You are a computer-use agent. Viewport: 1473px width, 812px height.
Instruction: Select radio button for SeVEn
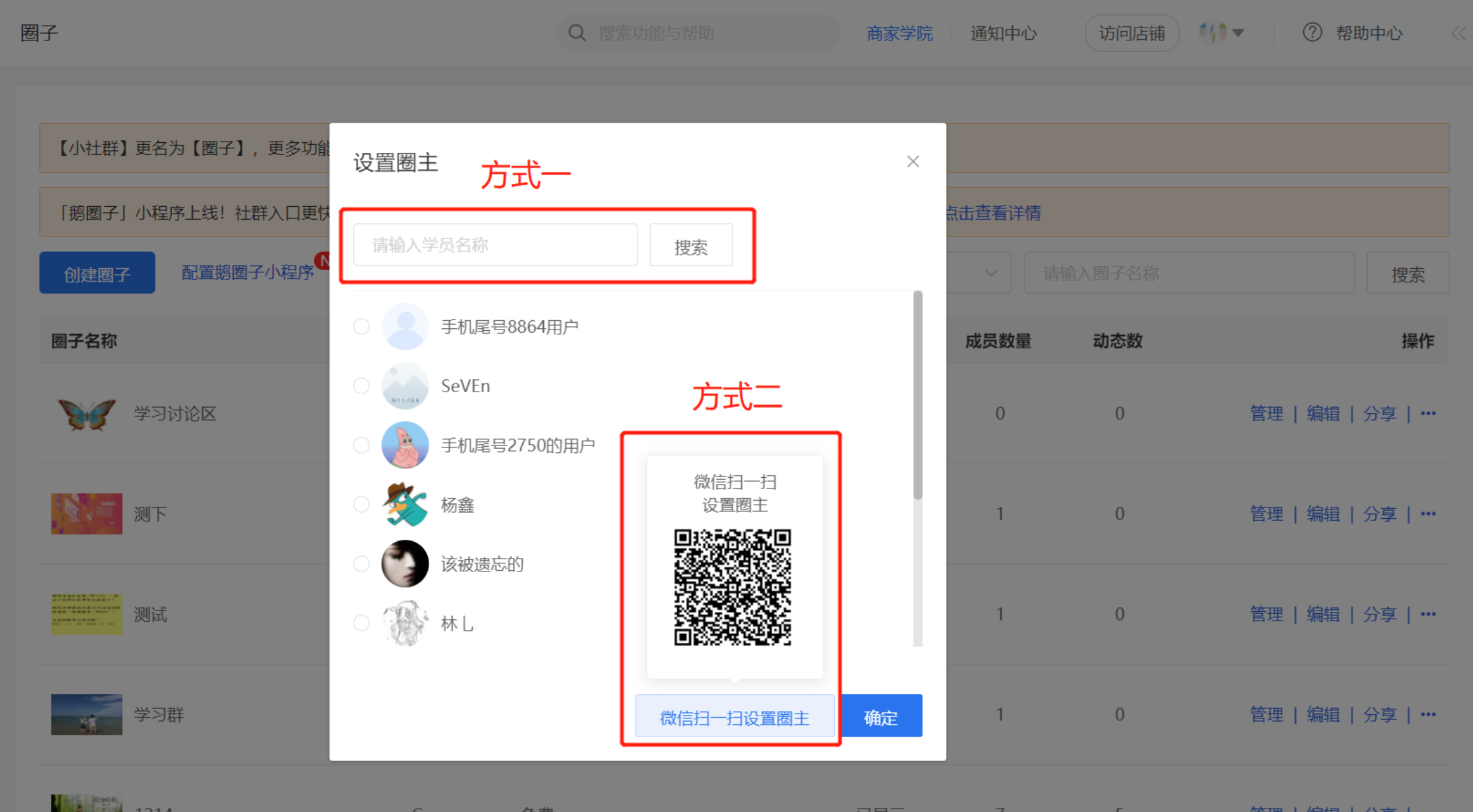tap(362, 386)
